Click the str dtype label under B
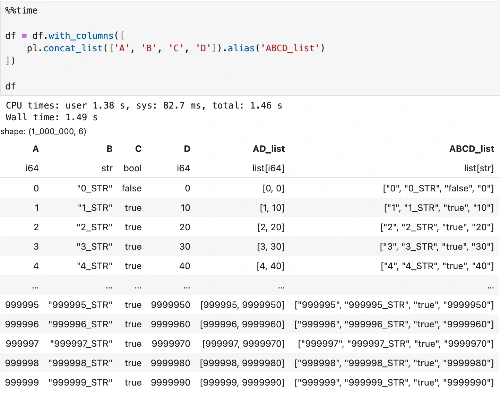The image size is (500, 396). [x=107, y=168]
